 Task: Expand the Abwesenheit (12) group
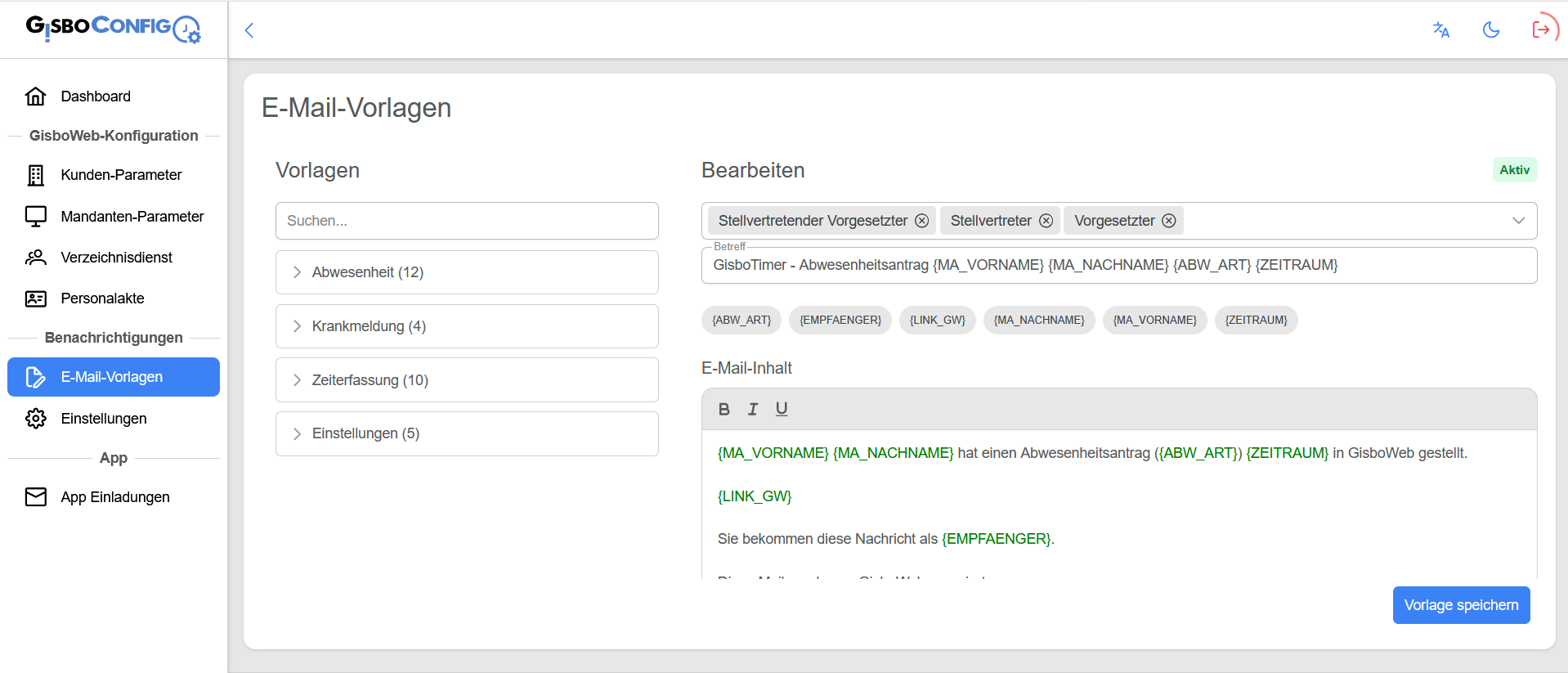pyautogui.click(x=467, y=272)
